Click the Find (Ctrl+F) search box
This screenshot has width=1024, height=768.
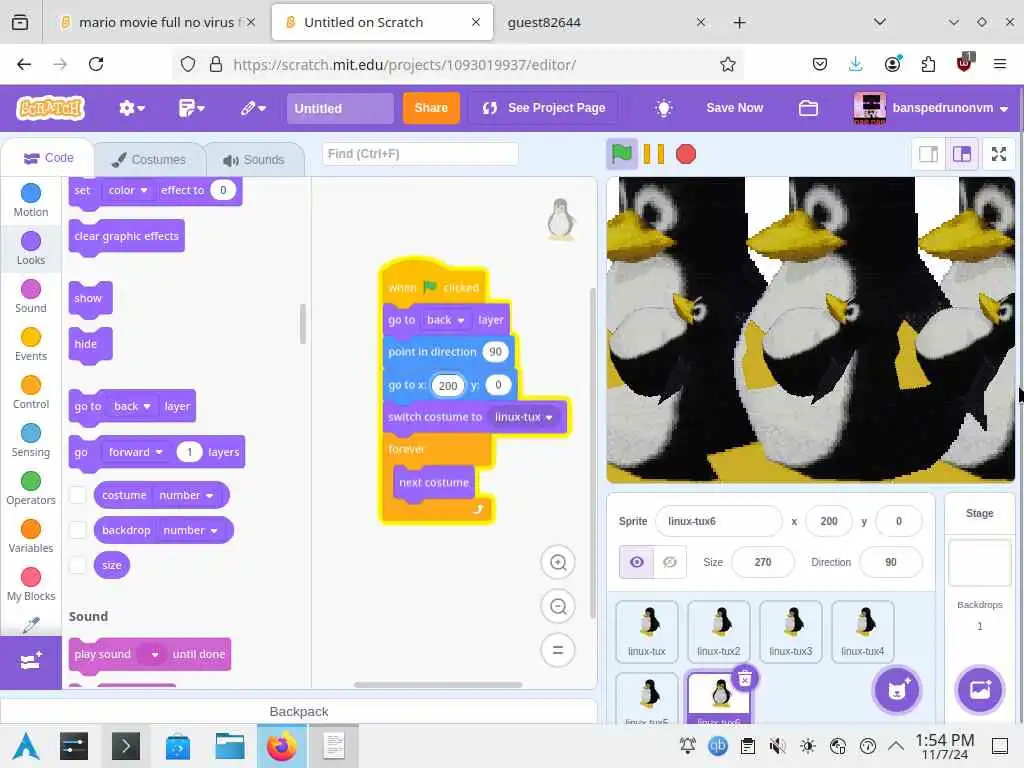pos(420,153)
